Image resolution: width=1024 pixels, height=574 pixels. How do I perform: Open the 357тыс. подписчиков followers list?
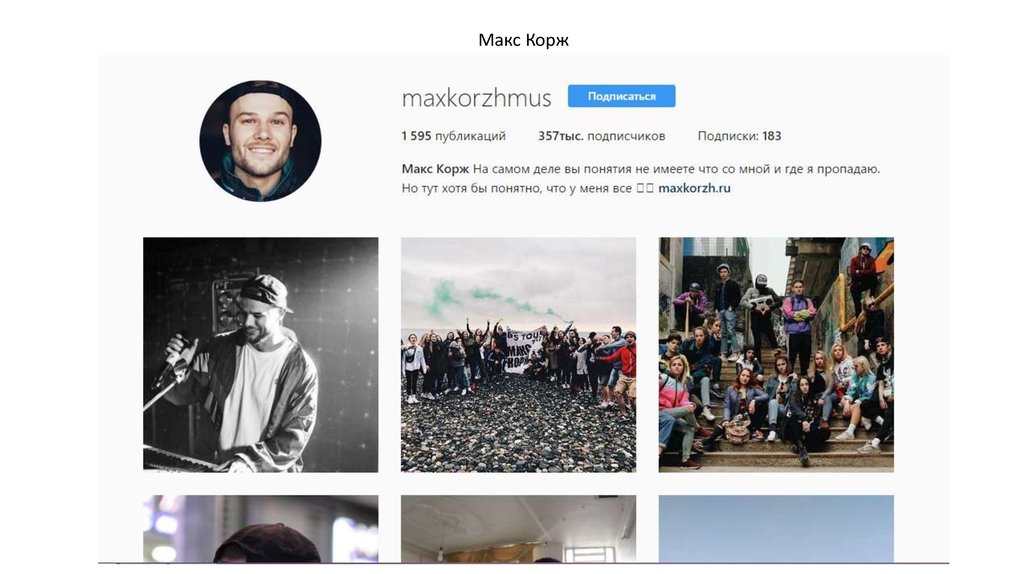point(601,136)
